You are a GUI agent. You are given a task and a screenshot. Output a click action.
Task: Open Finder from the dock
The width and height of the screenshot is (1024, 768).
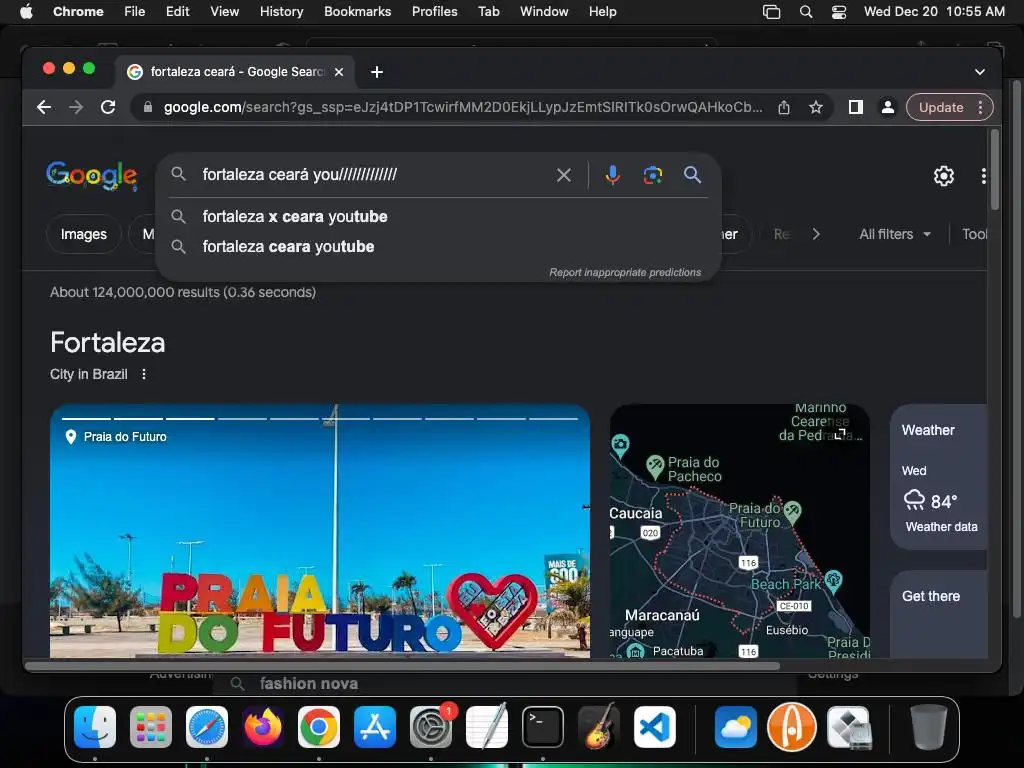click(95, 727)
